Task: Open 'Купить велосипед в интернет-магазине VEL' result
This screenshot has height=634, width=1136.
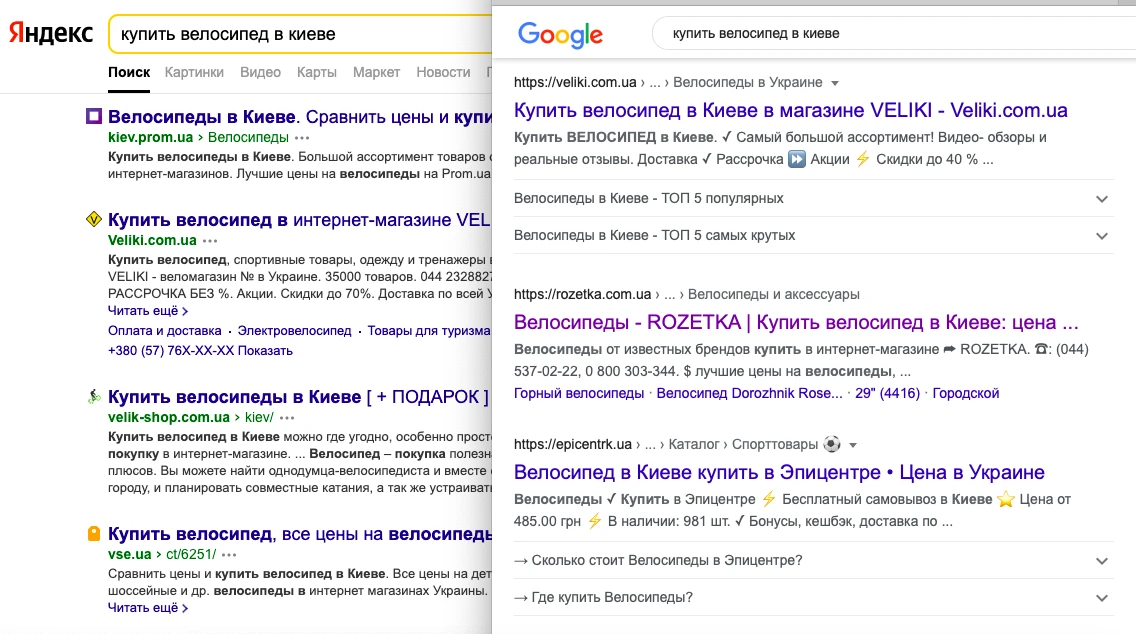Action: (x=300, y=220)
